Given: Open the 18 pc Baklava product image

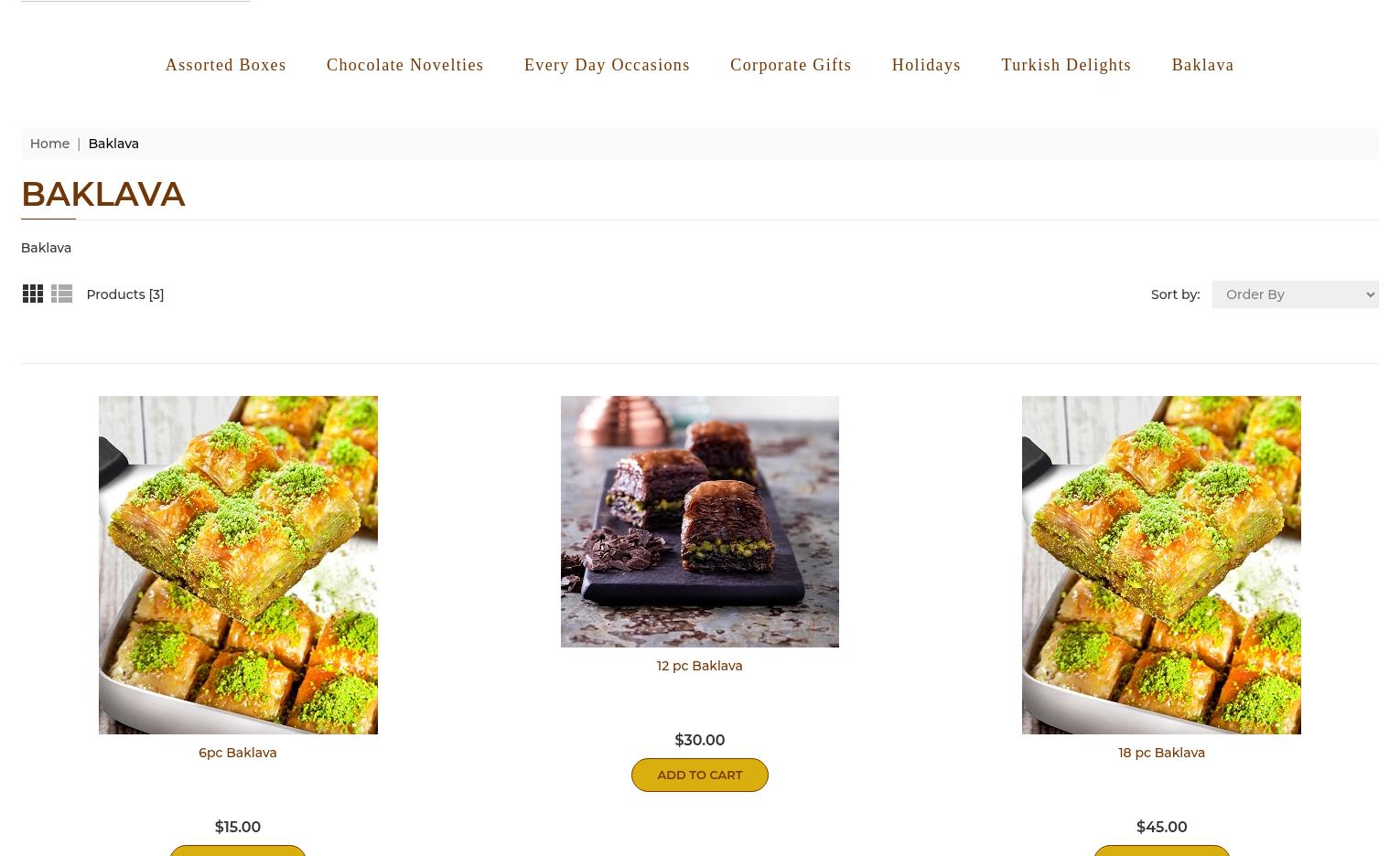Looking at the screenshot, I should coord(1161,565).
